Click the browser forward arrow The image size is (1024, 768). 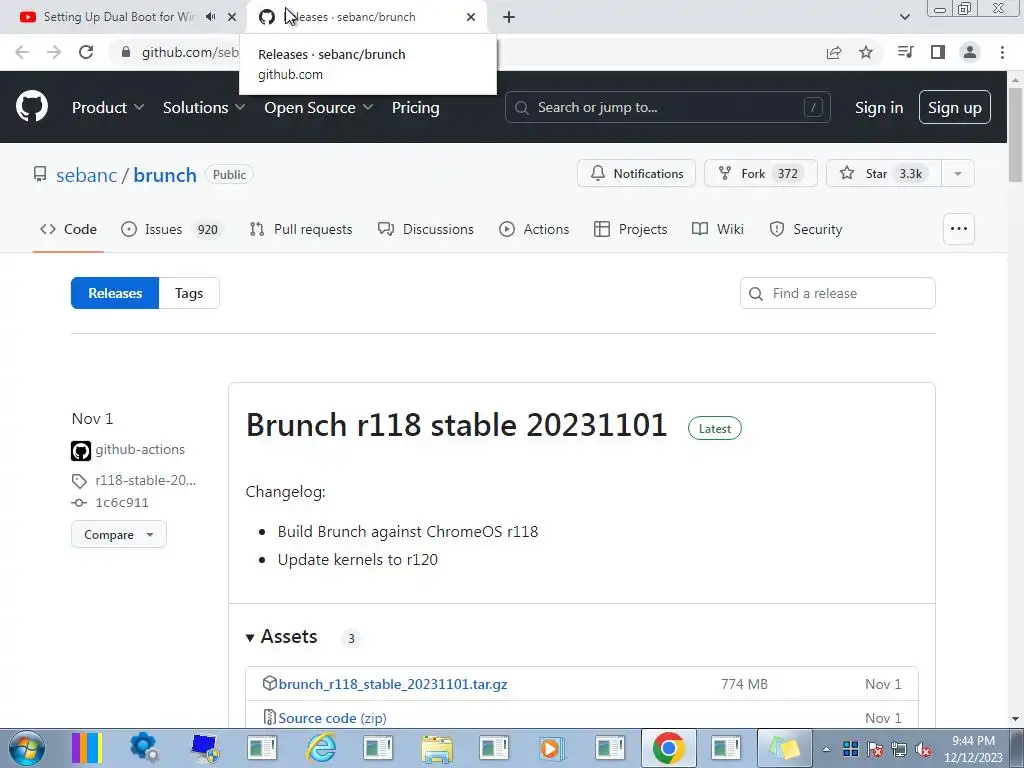[54, 52]
